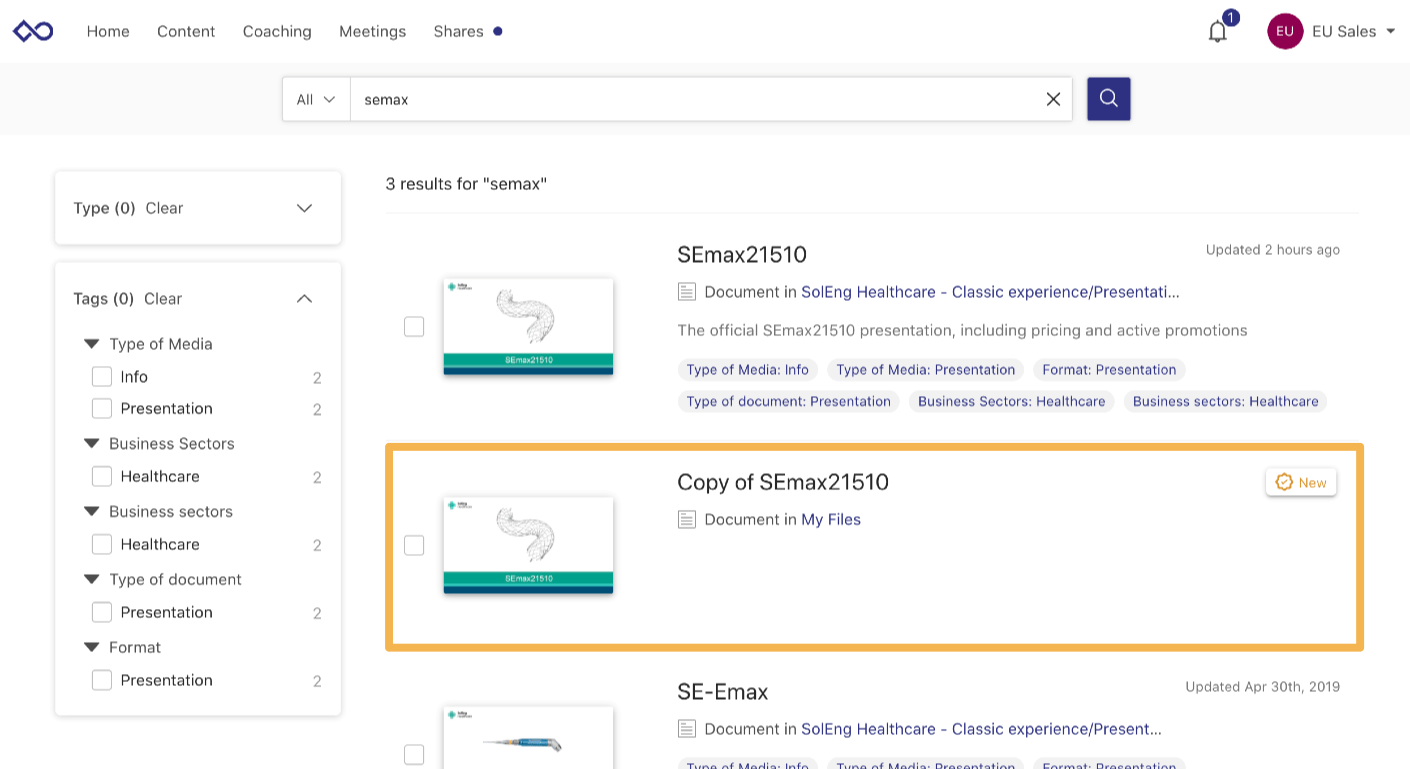The width and height of the screenshot is (1410, 769).
Task: Click the document icon beside SE-Emax
Action: 686,728
